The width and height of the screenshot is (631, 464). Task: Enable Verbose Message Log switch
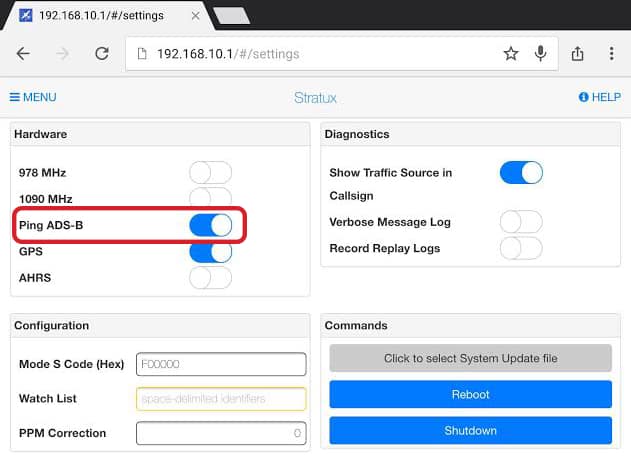click(521, 222)
